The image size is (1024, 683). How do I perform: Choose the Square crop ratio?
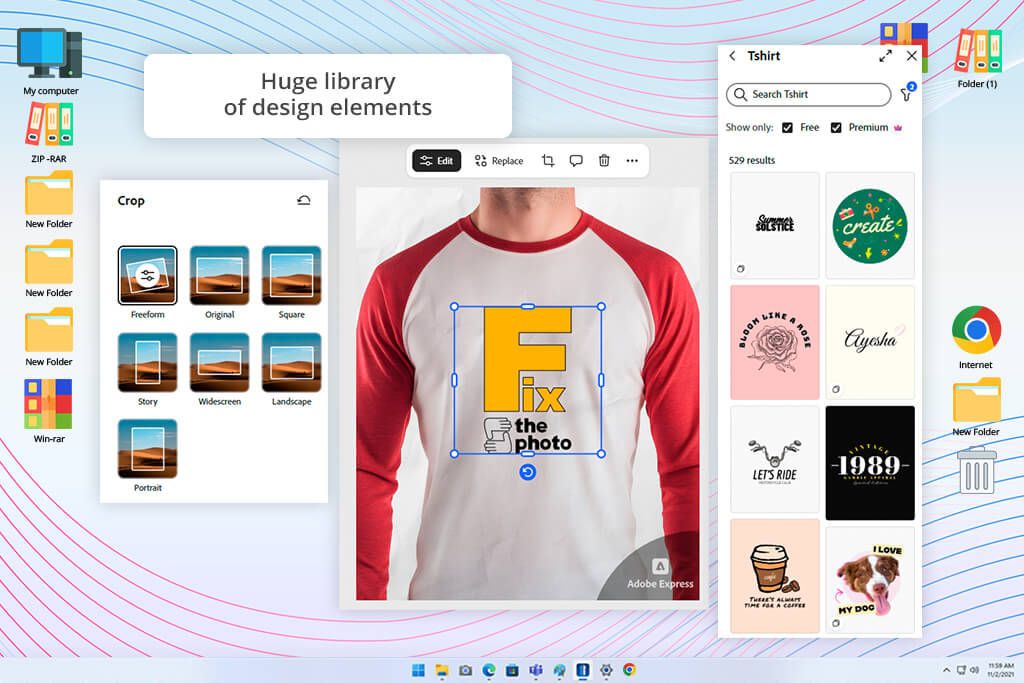(291, 282)
